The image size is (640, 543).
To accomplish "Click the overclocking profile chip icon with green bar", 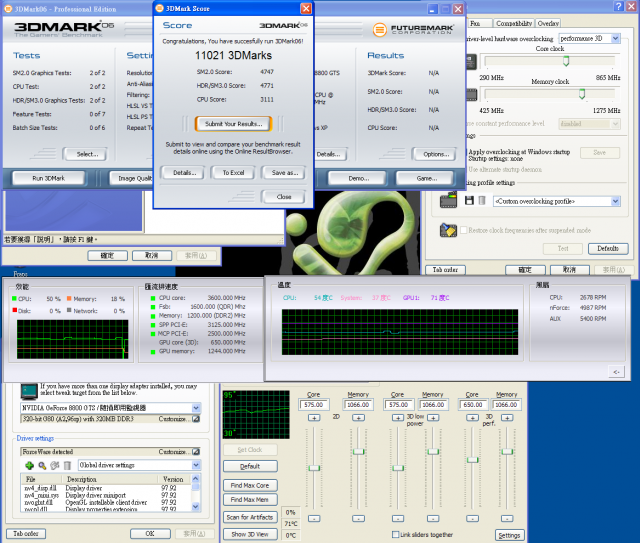I will click(x=448, y=200).
